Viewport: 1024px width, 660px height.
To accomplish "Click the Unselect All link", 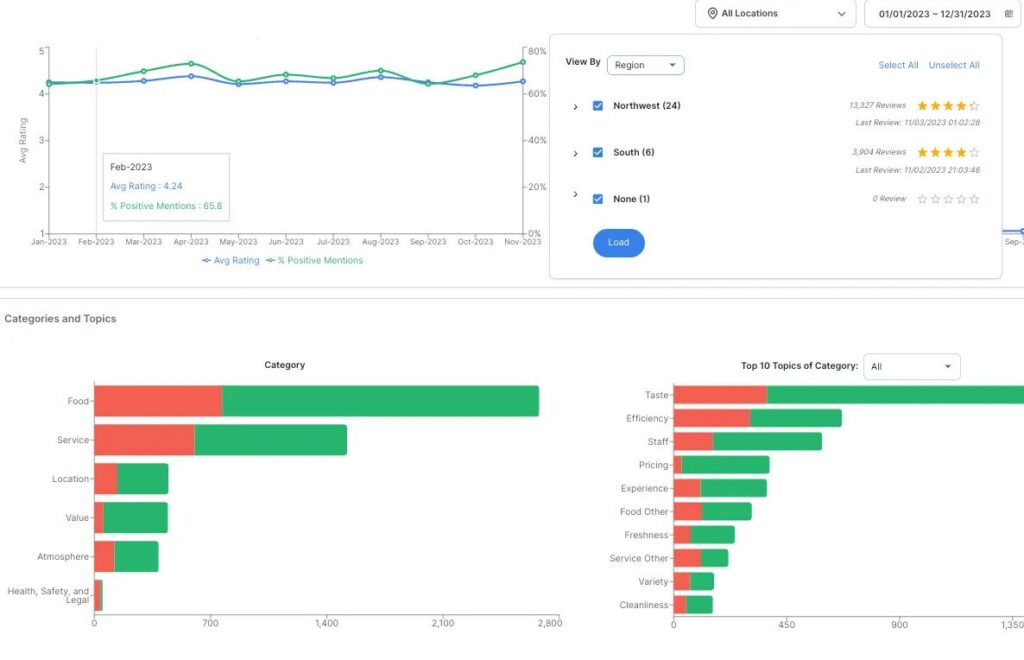I will (x=953, y=65).
